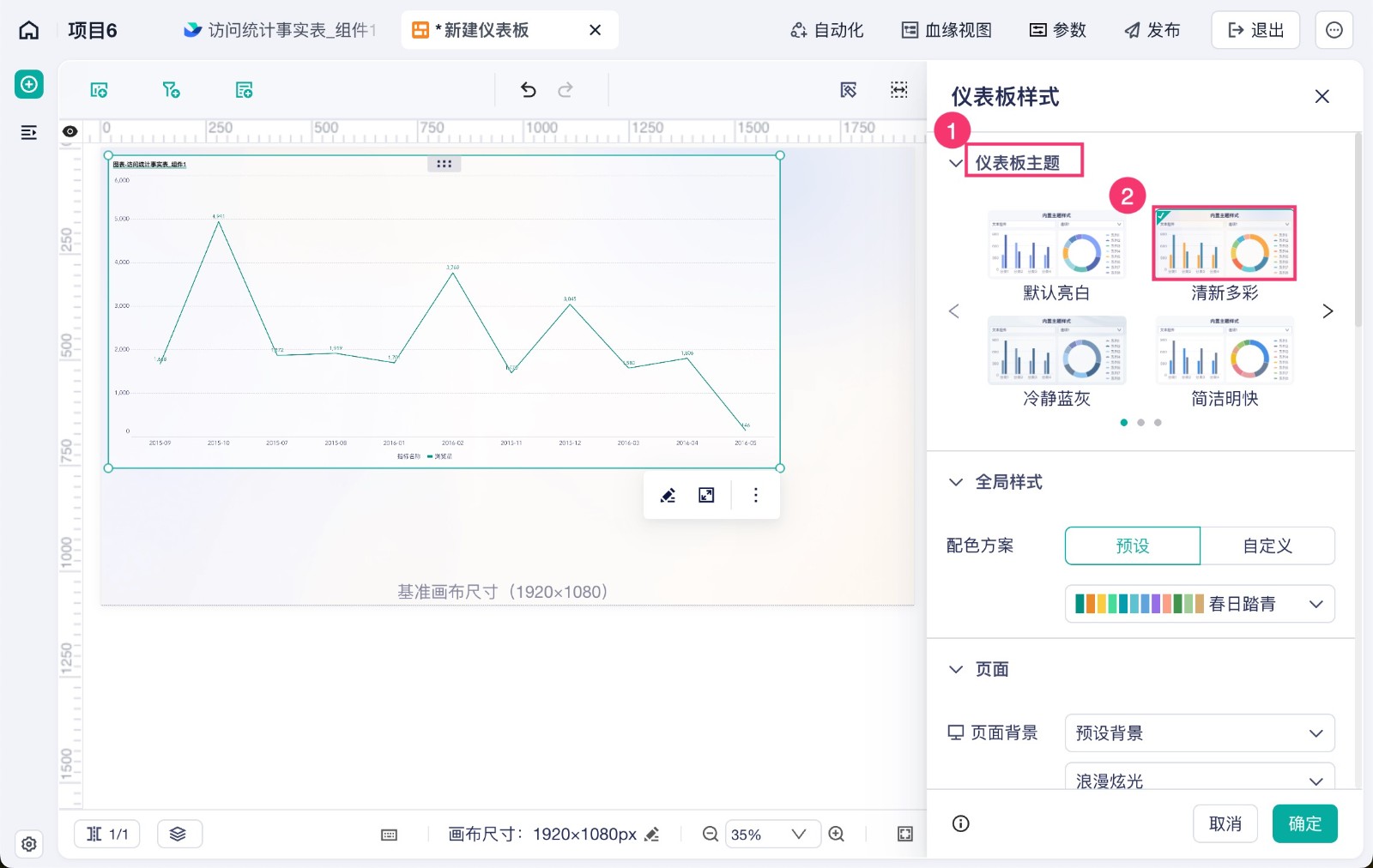Click the 发布 button
1373x868 pixels.
click(x=1152, y=30)
